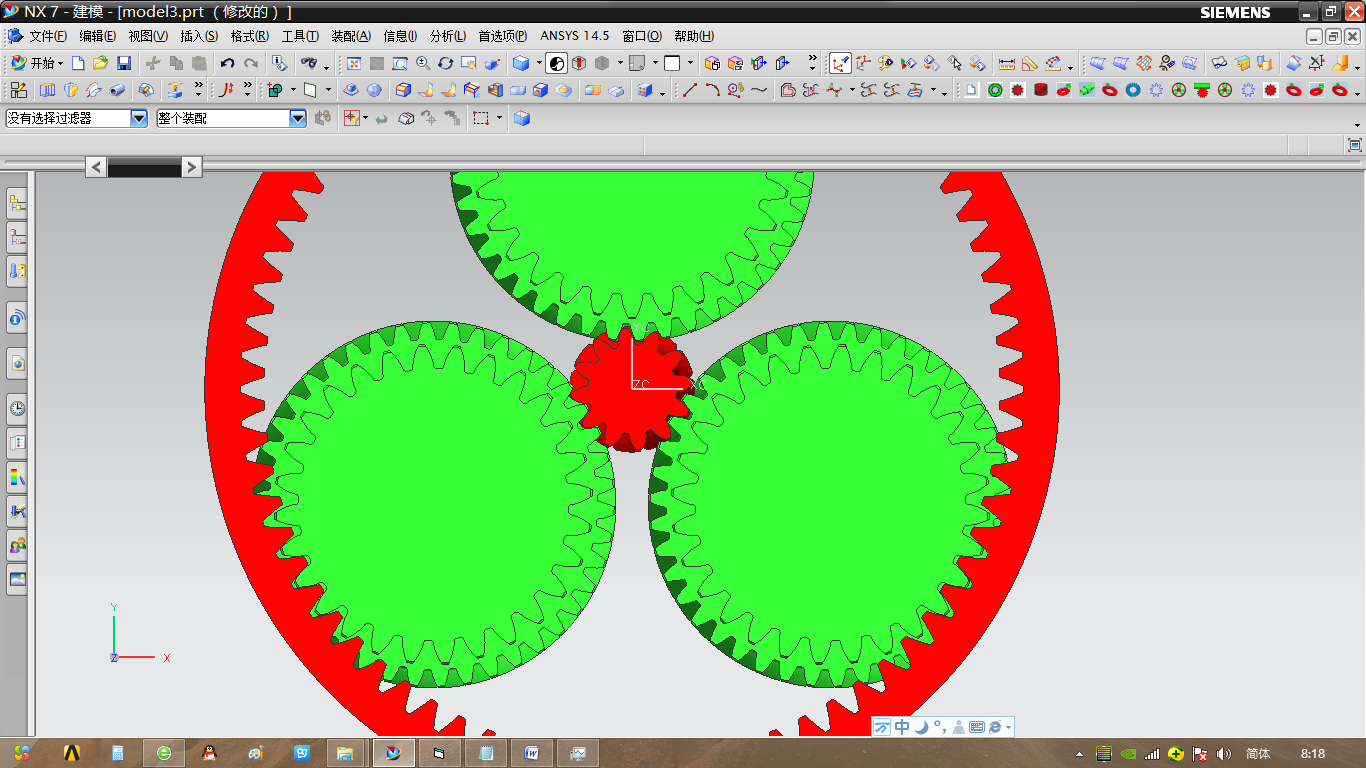Click the Line sketch tool icon
1366x768 pixels.
pyautogui.click(x=689, y=90)
